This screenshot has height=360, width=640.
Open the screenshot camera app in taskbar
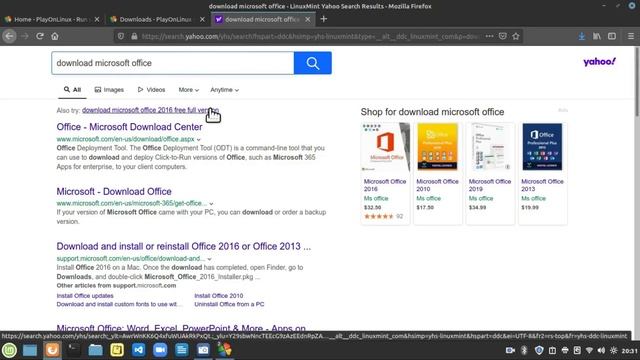click(x=203, y=350)
